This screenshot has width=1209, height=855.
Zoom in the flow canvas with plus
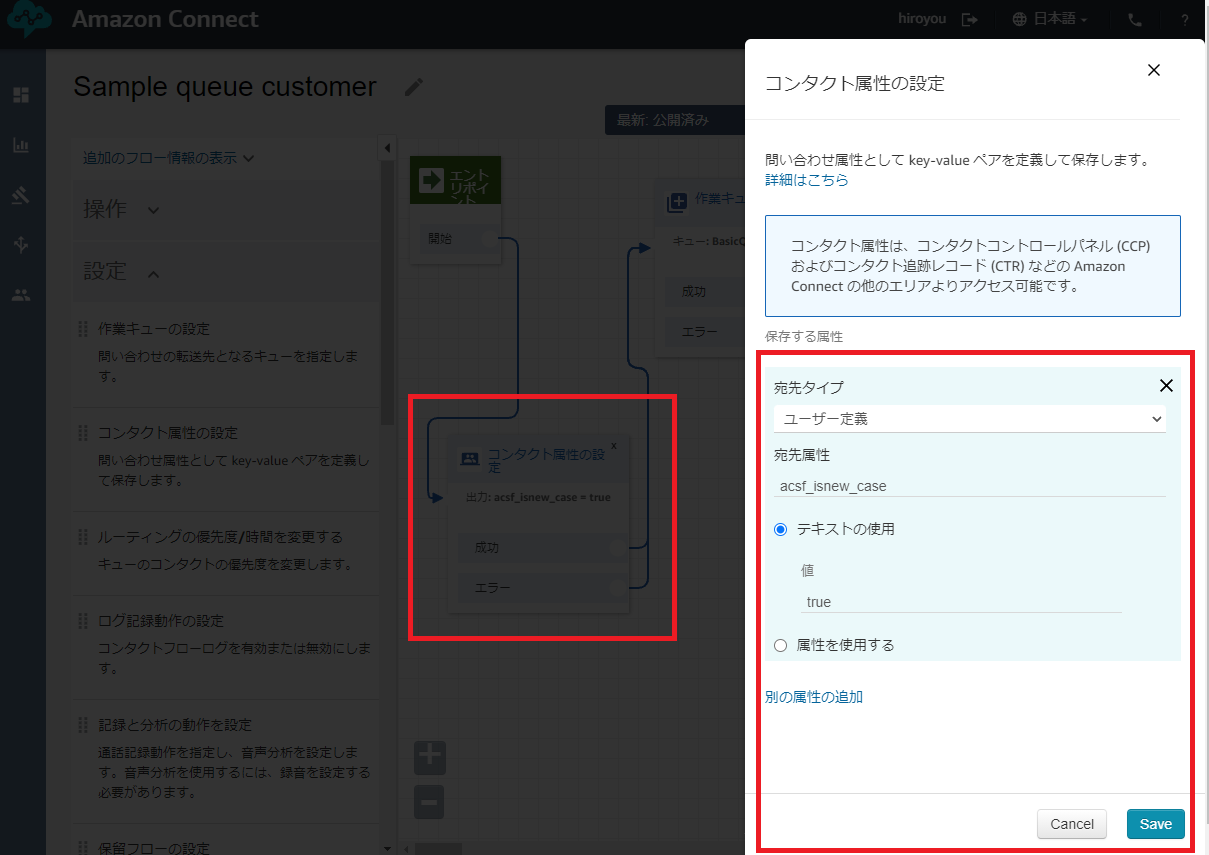pos(429,756)
